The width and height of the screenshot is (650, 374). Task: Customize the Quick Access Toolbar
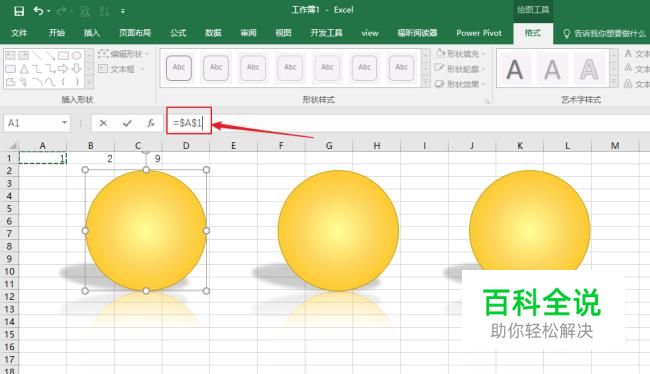tap(123, 11)
